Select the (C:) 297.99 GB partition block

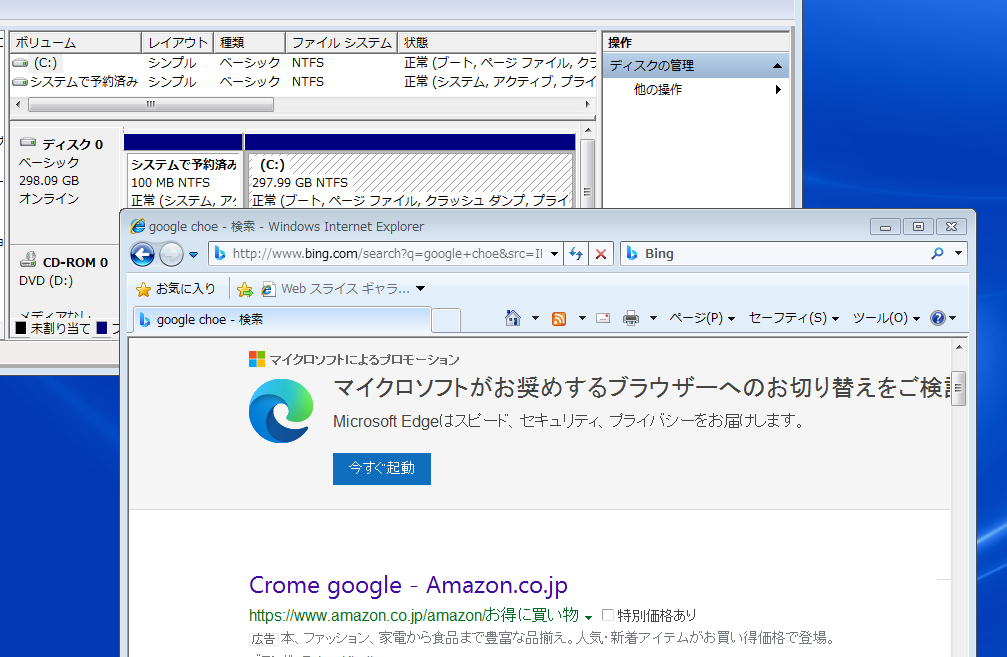coord(410,182)
